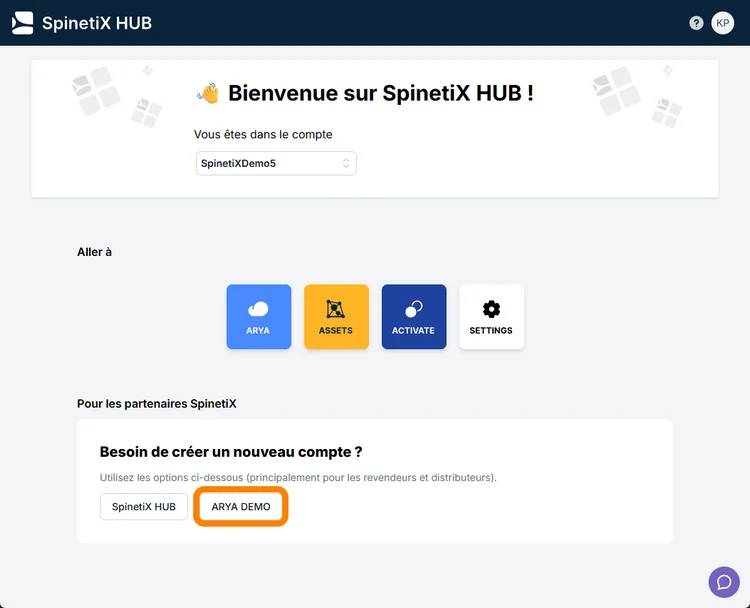The image size is (750, 608).
Task: Open the help question mark icon
Action: 696,23
